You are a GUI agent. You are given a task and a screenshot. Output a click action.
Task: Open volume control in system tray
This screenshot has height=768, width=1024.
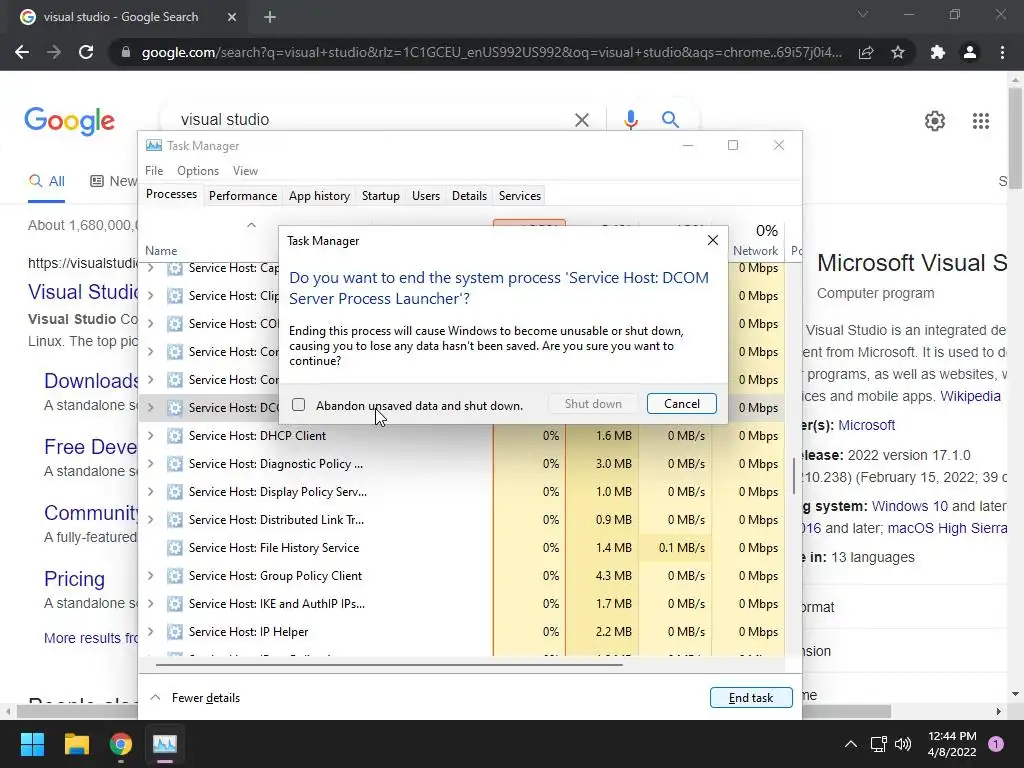pyautogui.click(x=903, y=744)
